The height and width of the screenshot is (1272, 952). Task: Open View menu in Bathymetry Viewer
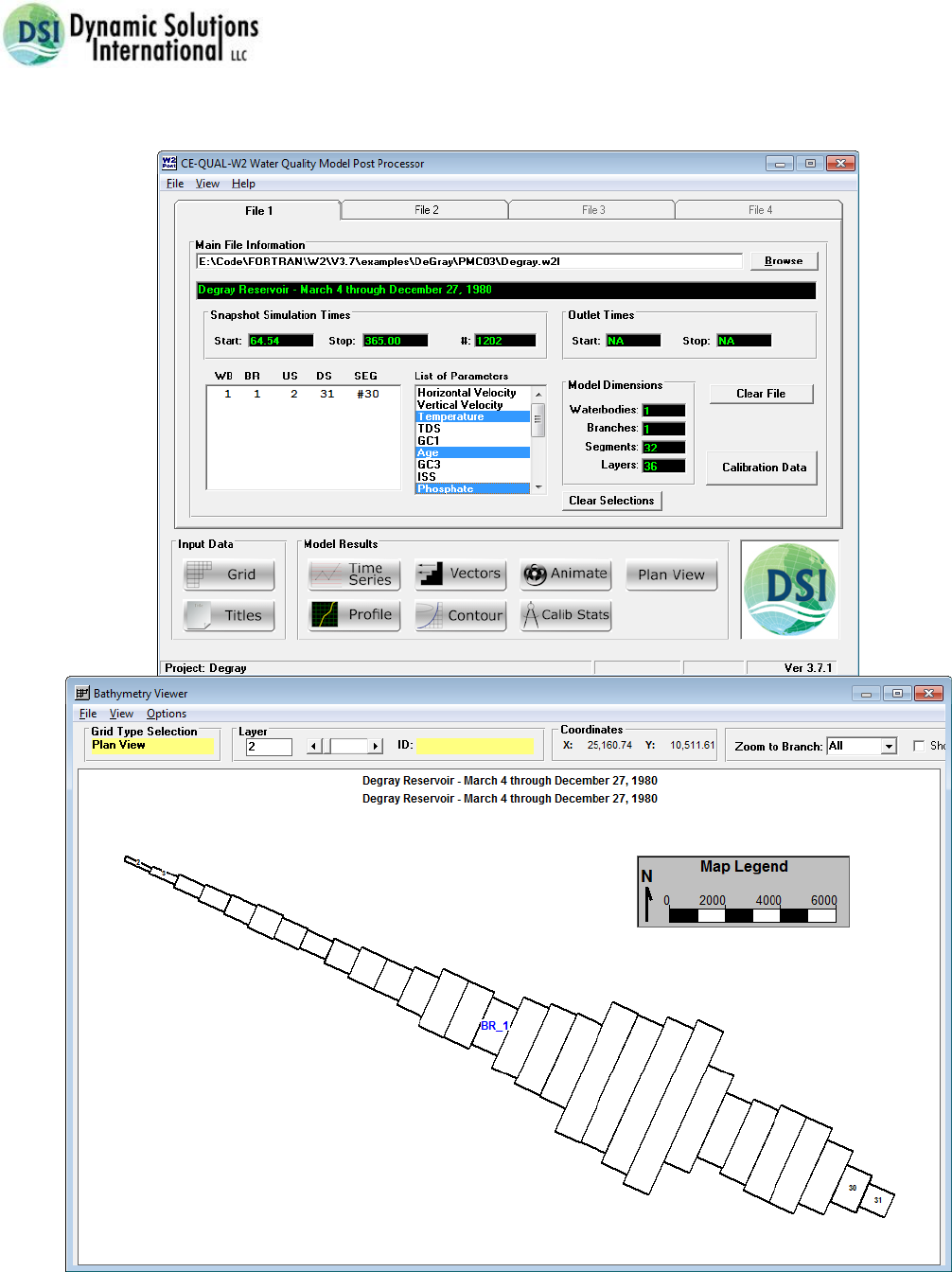(121, 714)
